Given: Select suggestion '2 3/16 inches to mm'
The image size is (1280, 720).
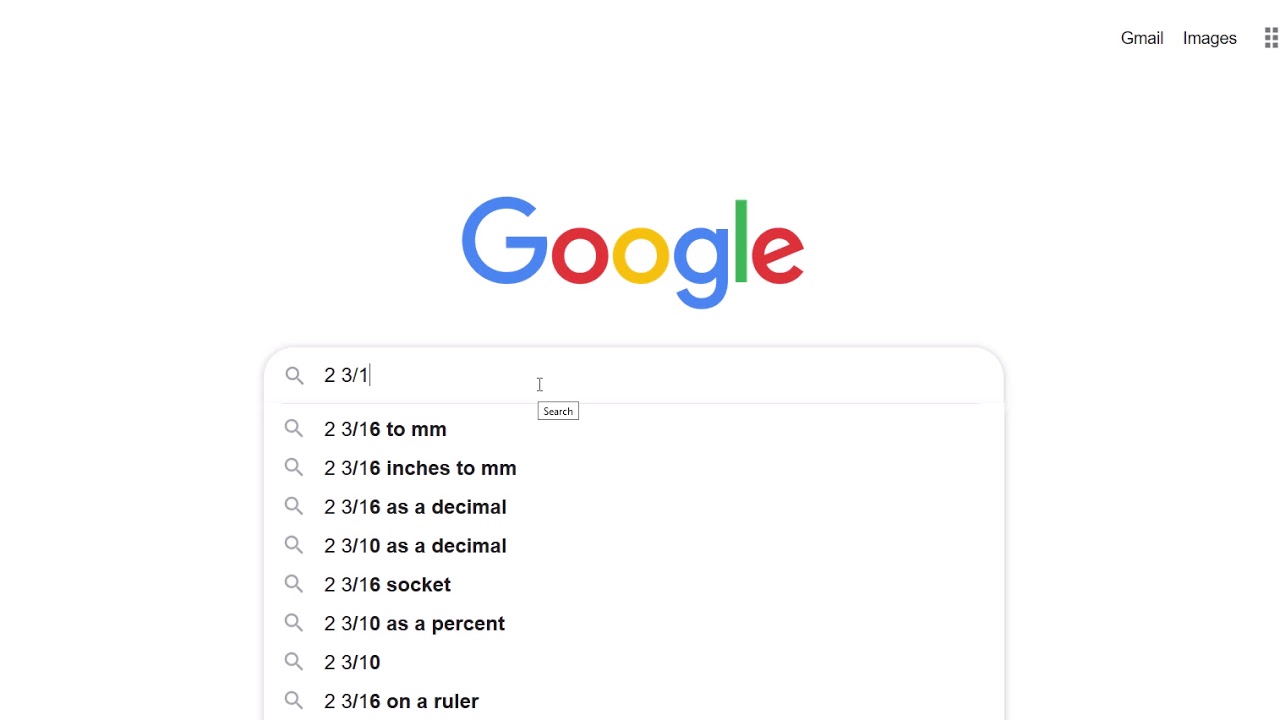Looking at the screenshot, I should coord(420,468).
